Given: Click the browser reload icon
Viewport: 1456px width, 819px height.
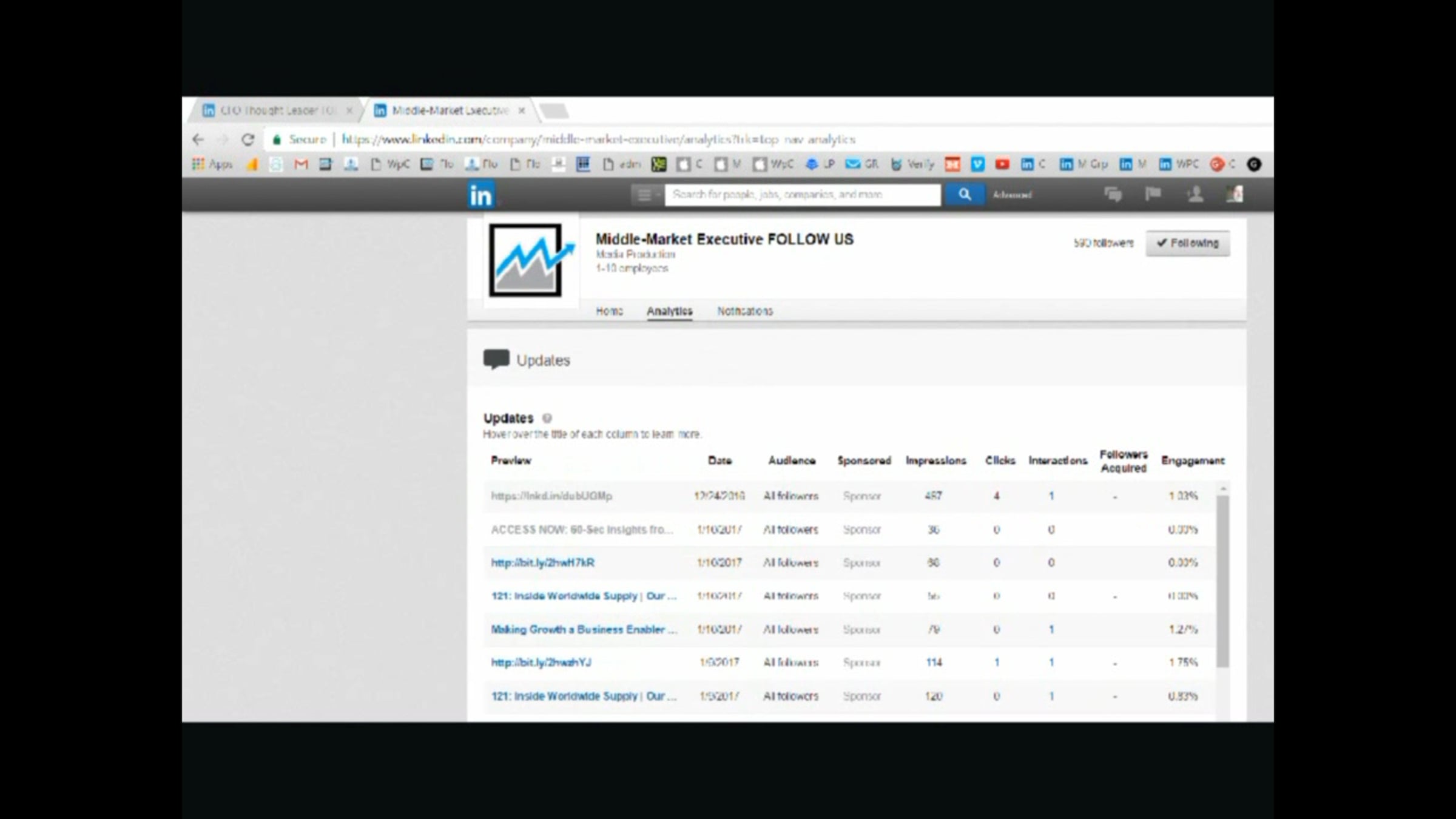Looking at the screenshot, I should tap(248, 140).
